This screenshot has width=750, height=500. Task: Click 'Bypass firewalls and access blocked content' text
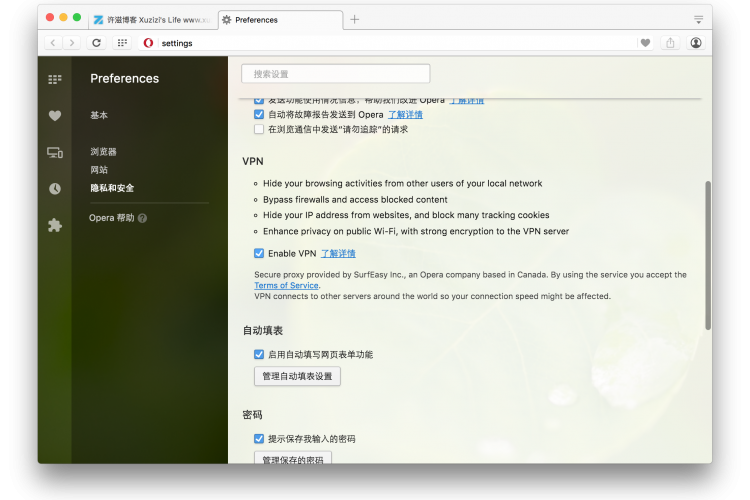355,200
